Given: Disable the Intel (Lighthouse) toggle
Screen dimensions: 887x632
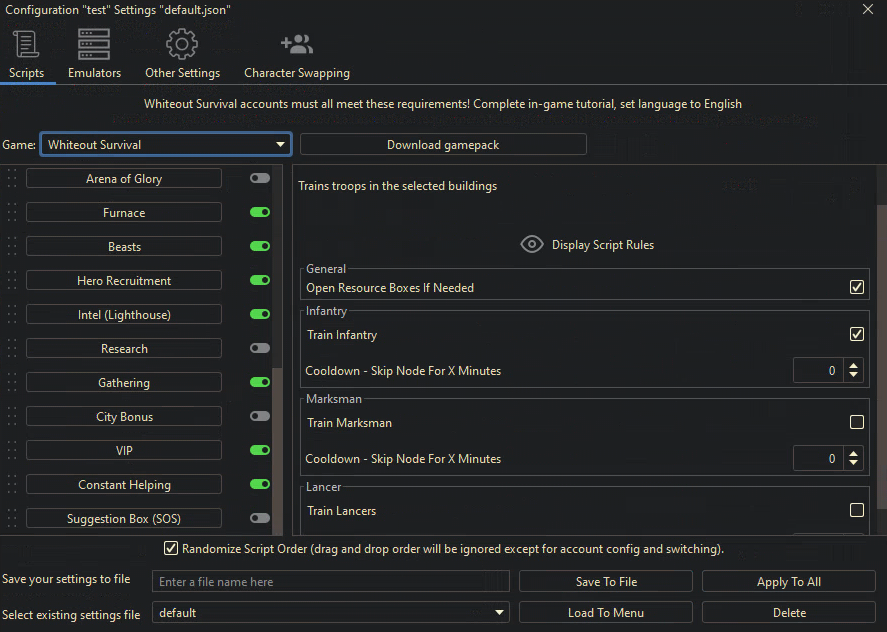Looking at the screenshot, I should coord(260,314).
